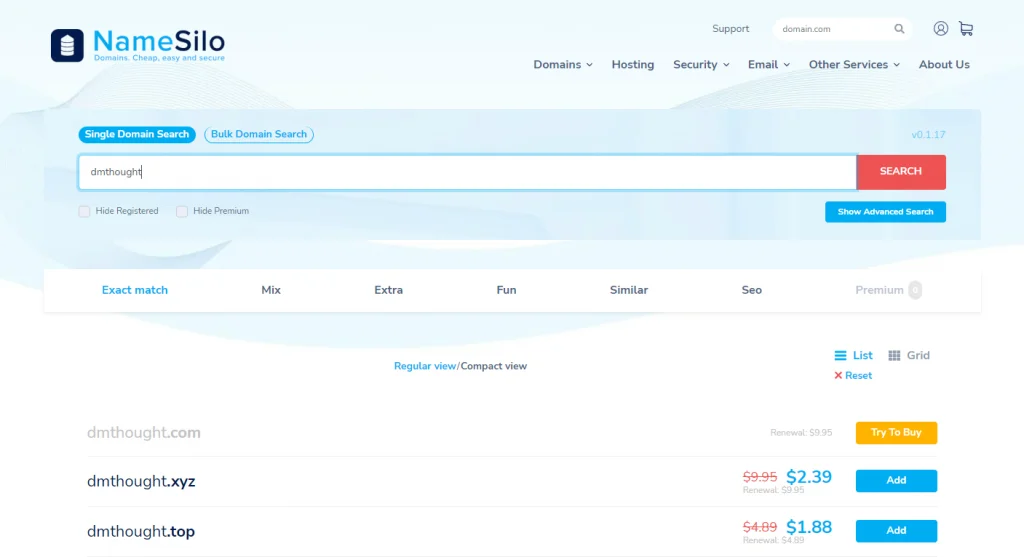Tick the Hide Registered checkbox
The height and width of the screenshot is (557, 1024).
84,212
